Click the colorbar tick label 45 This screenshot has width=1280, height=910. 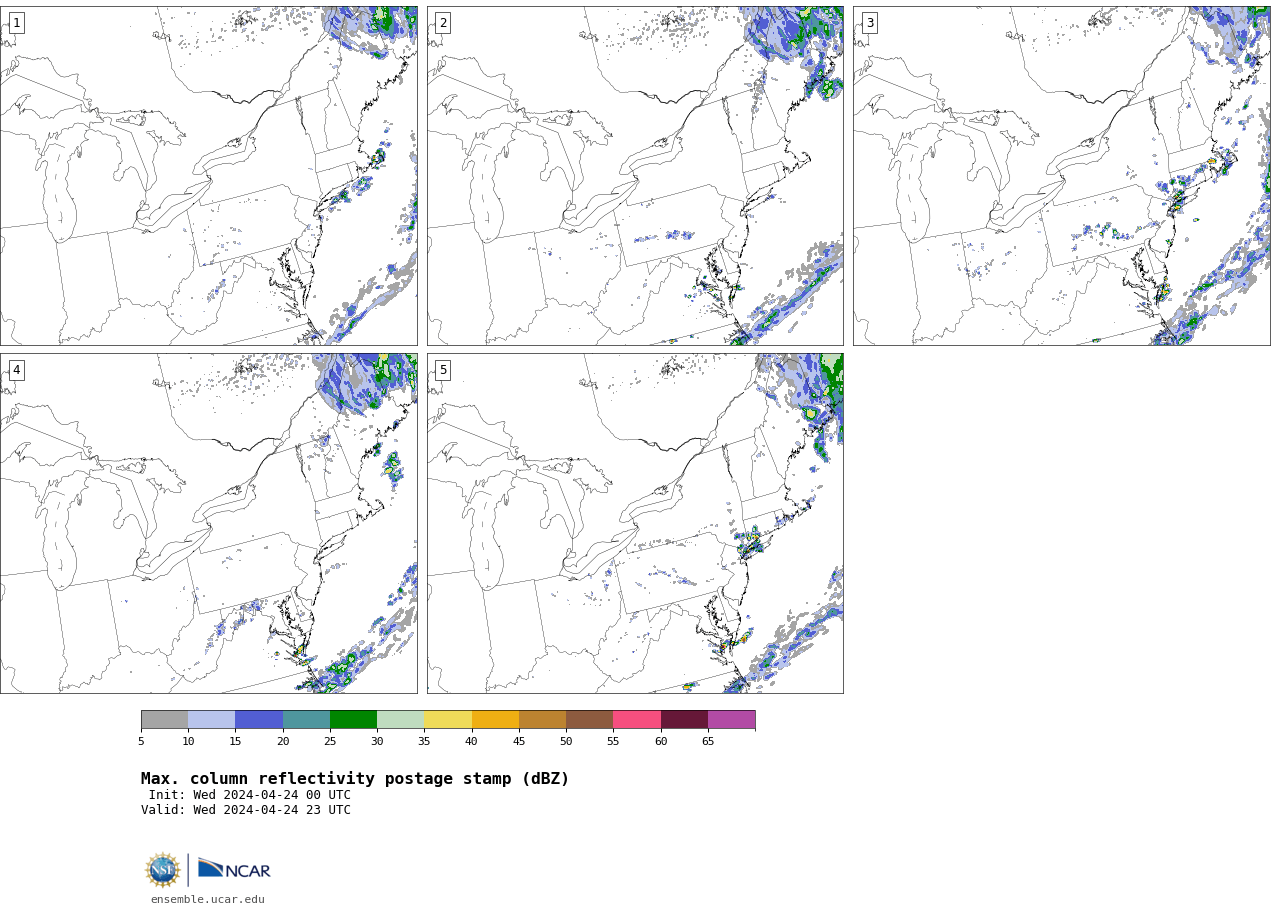(519, 742)
